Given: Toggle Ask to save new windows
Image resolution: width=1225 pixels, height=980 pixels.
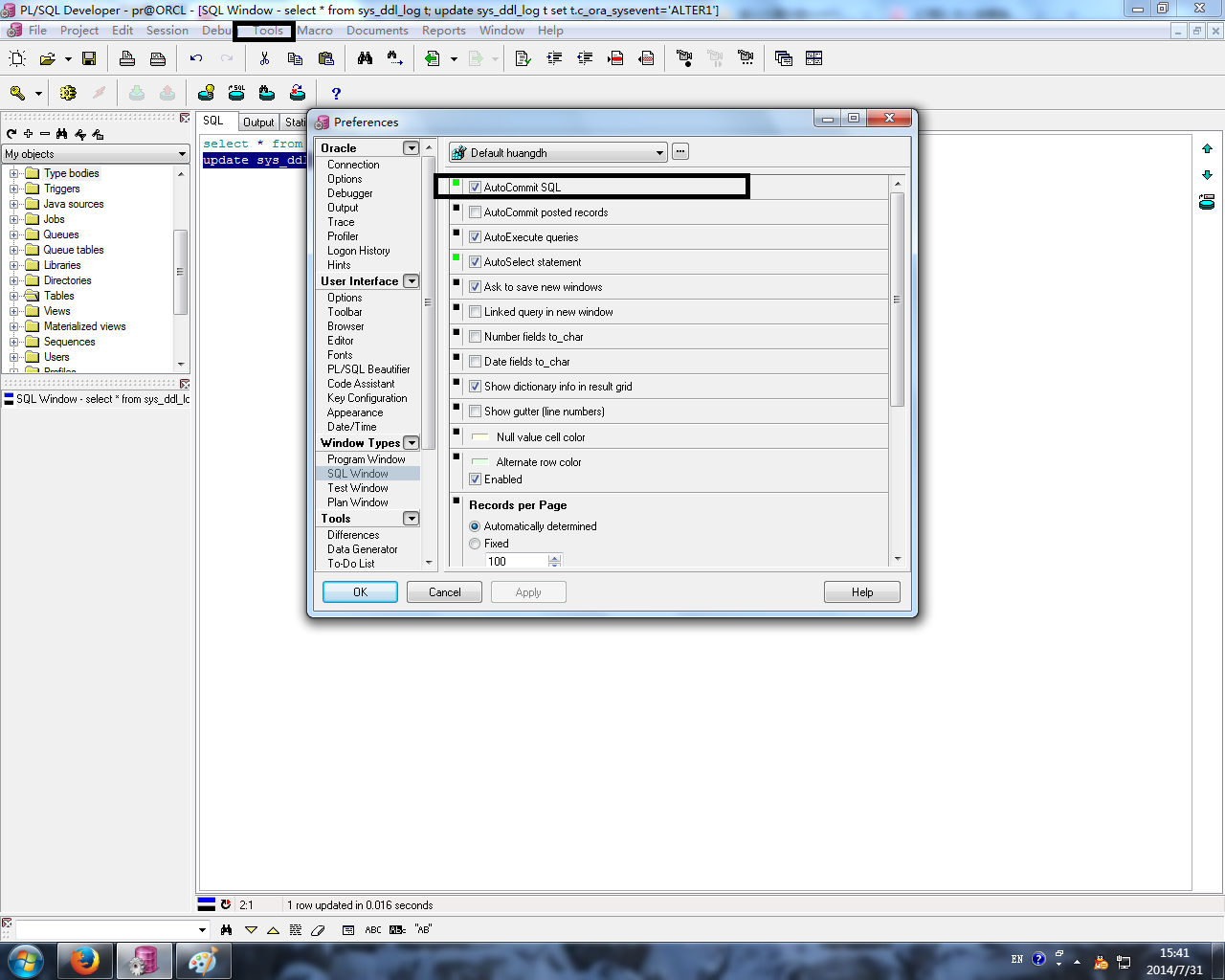Looking at the screenshot, I should click(475, 287).
